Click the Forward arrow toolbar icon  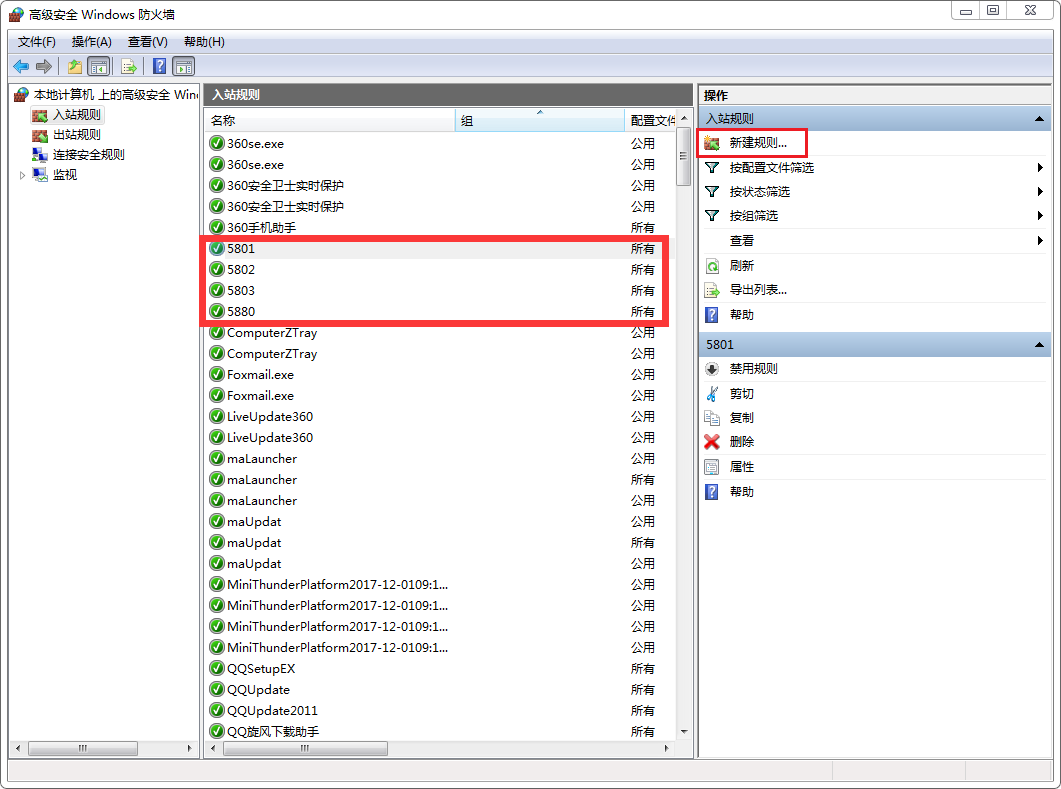[44, 66]
